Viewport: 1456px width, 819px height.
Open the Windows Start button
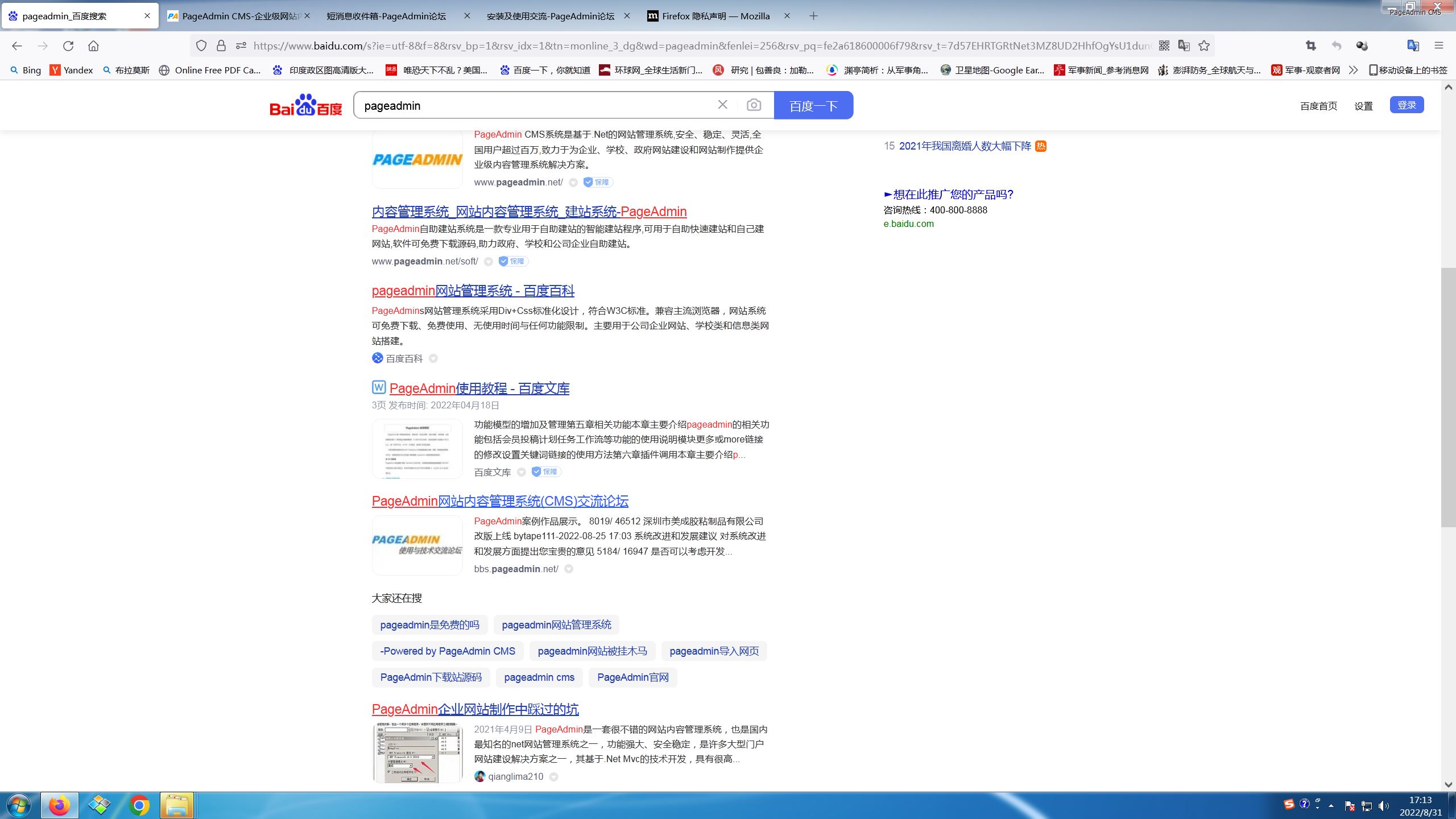coord(18,805)
